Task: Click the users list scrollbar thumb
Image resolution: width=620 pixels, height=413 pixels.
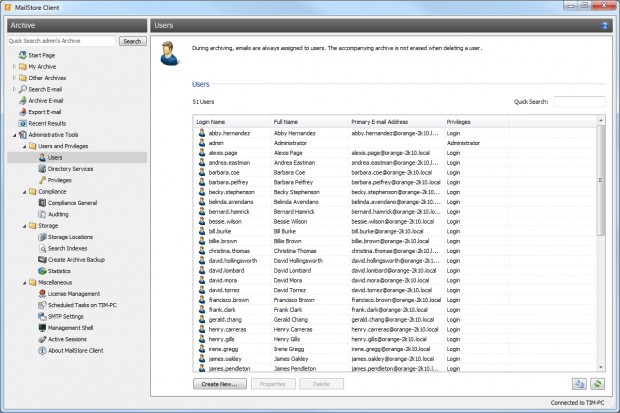Action: pos(601,180)
